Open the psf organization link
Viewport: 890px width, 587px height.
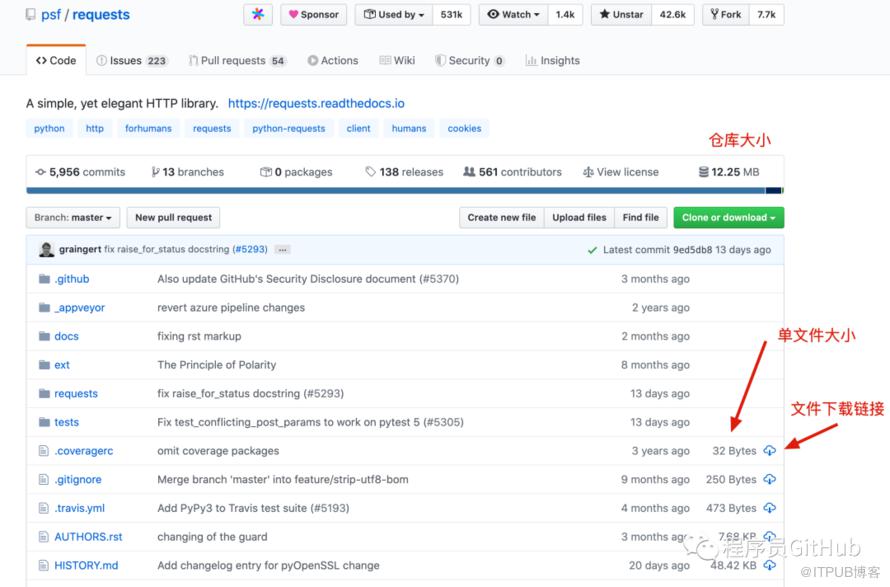point(51,14)
